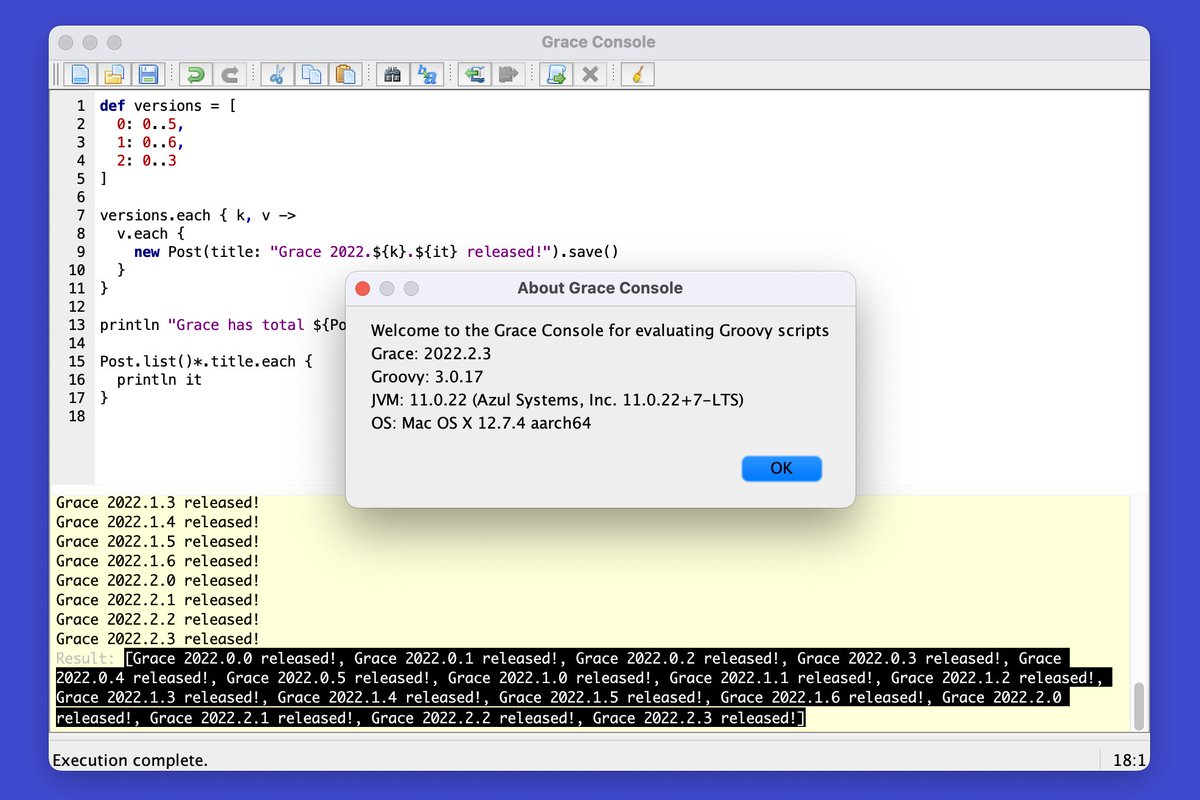
Task: Paste from clipboard using the toolbar icon
Action: (x=346, y=73)
